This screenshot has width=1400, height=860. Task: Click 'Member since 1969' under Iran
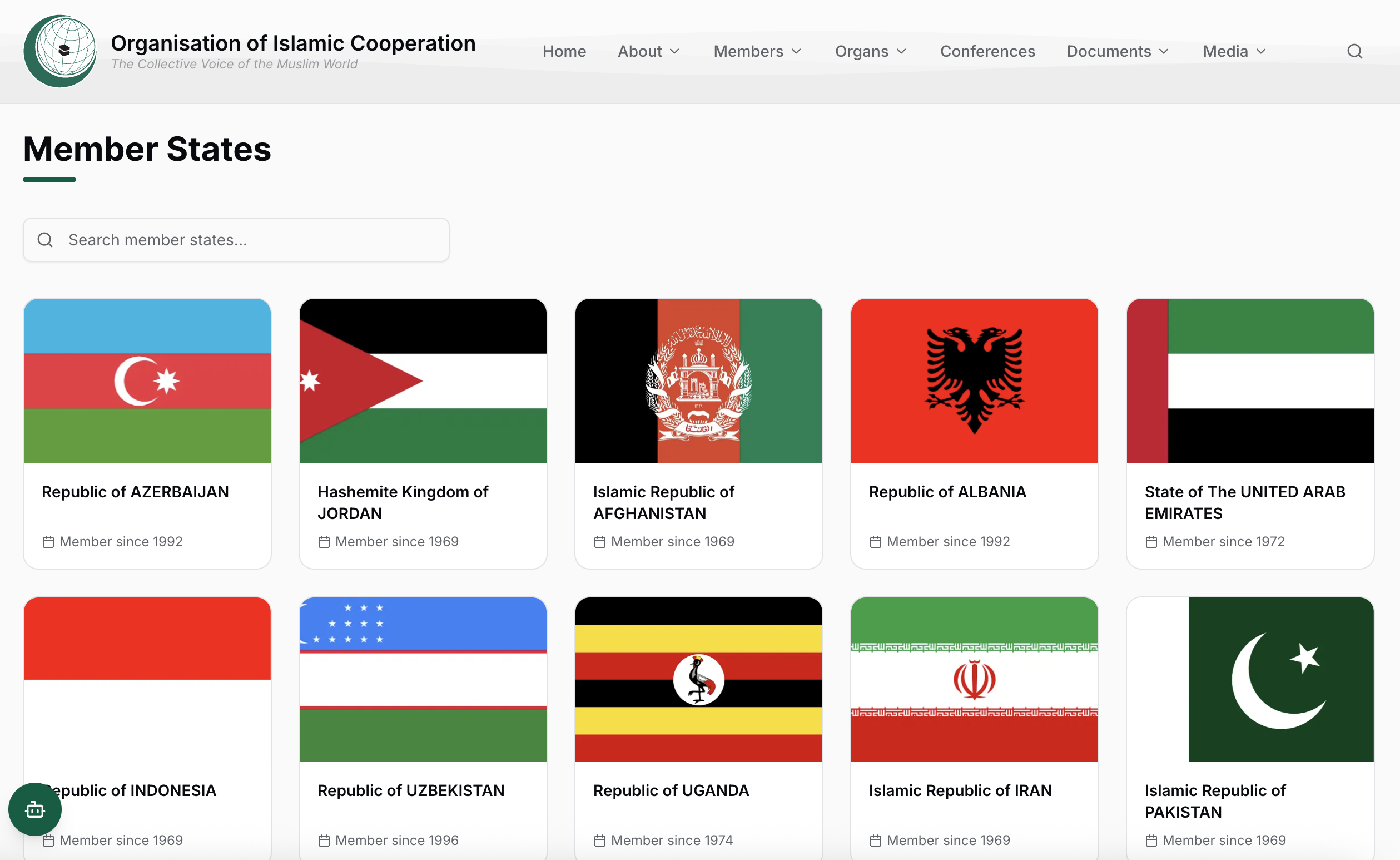pyautogui.click(x=948, y=841)
